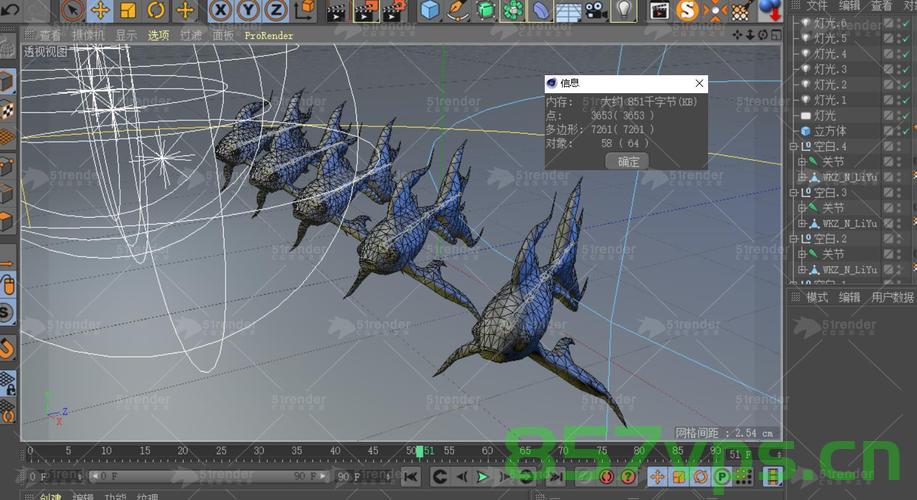Toggle viewport maximize layout icon
Screen dimensions: 917x500
[776, 35]
